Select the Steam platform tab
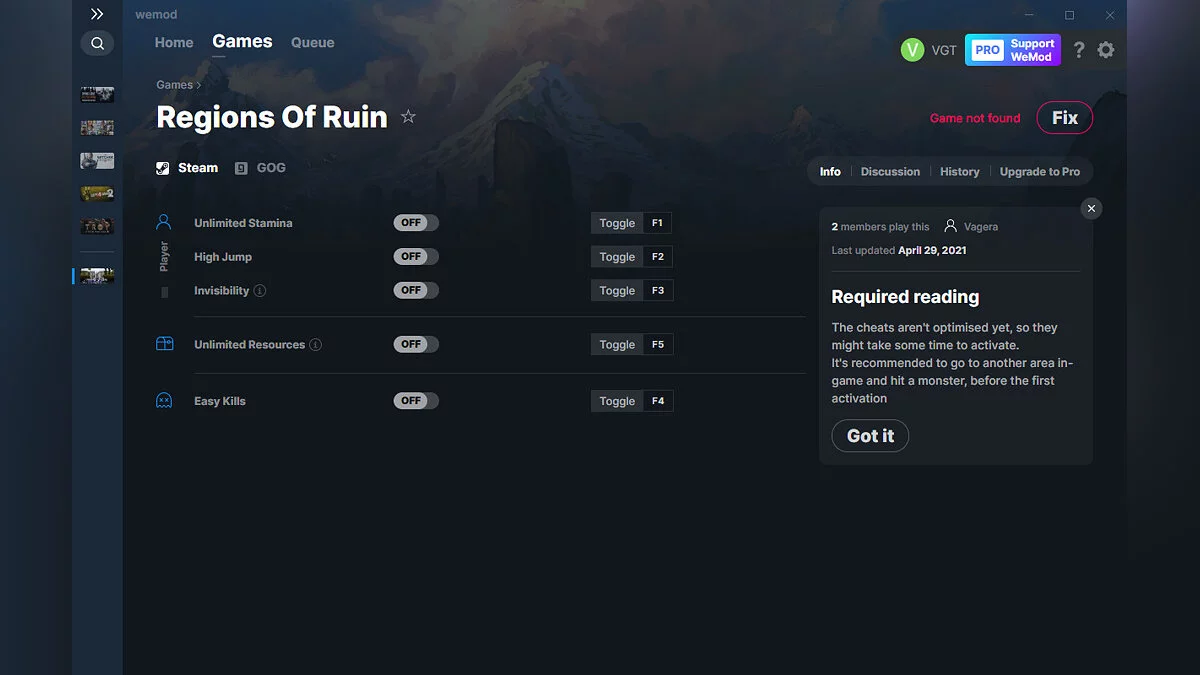Viewport: 1200px width, 675px height. pyautogui.click(x=187, y=168)
